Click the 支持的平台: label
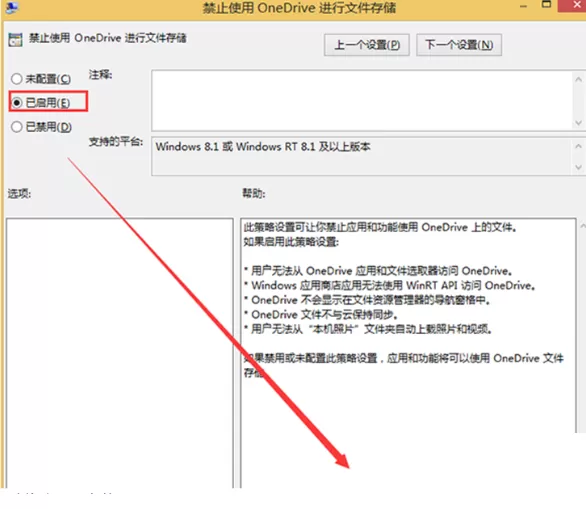The width and height of the screenshot is (586, 509). (116, 142)
